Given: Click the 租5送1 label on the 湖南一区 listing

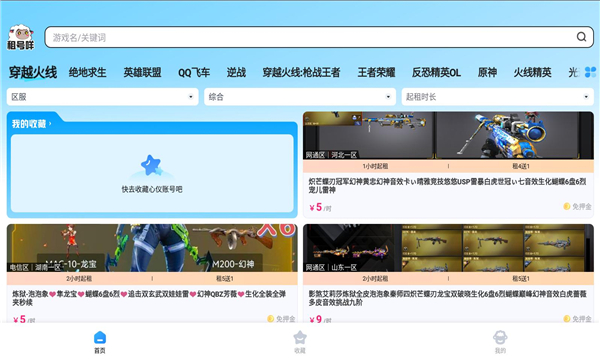Looking at the screenshot, I should [x=225, y=279].
